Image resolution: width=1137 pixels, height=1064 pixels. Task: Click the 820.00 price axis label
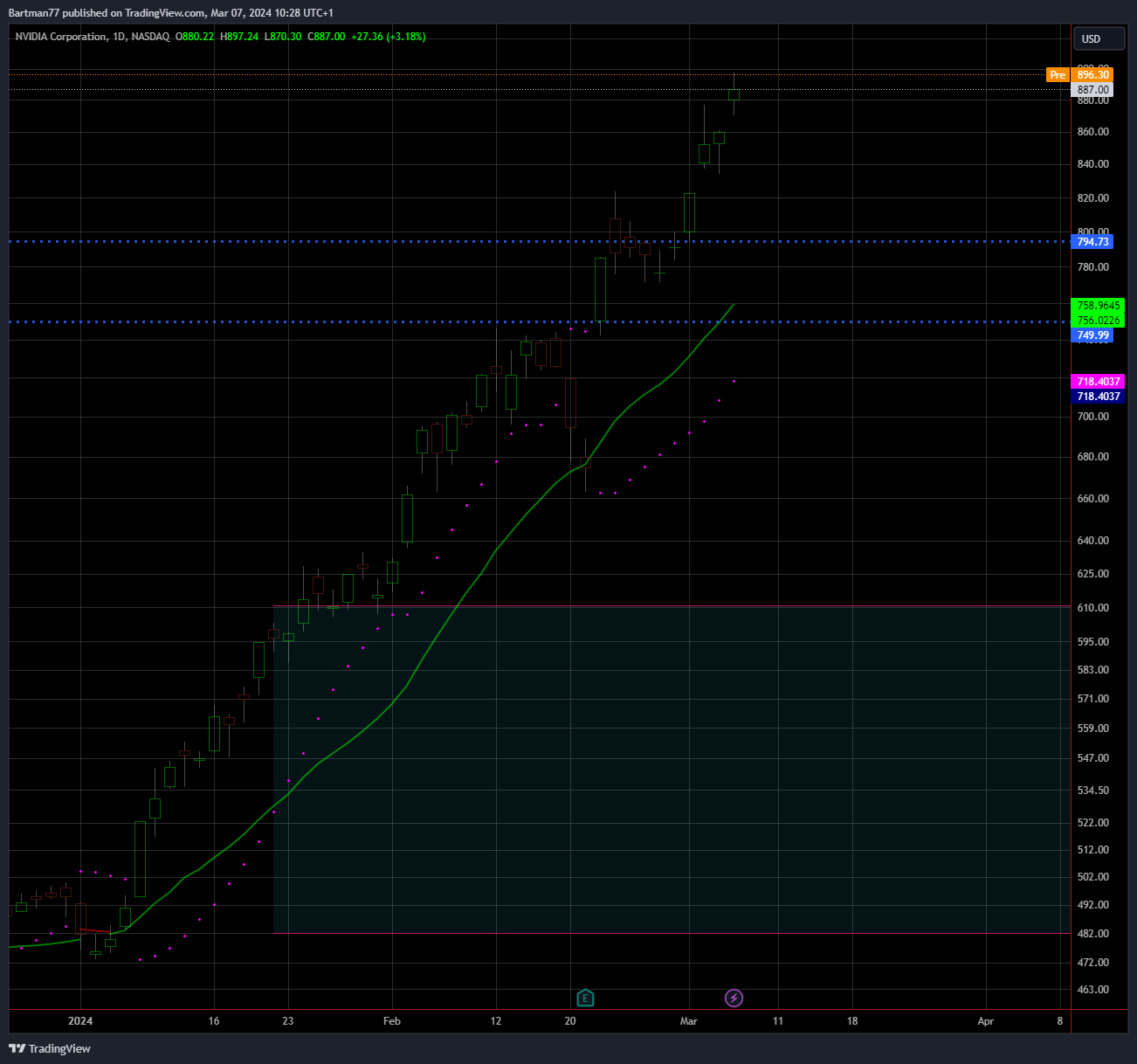click(x=1093, y=198)
